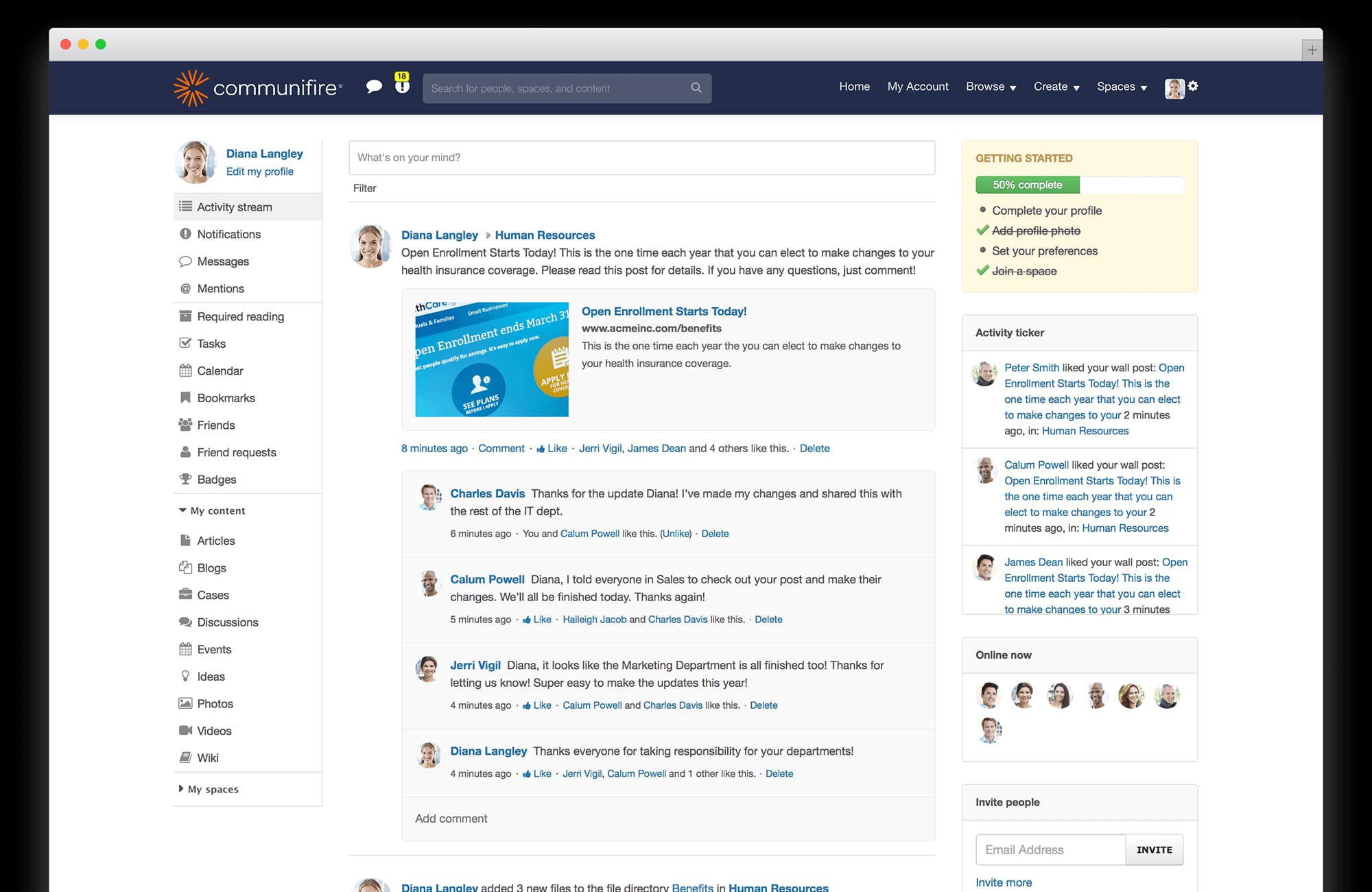Open notifications alert icon with 18 badge
The height and width of the screenshot is (892, 1372).
[402, 83]
